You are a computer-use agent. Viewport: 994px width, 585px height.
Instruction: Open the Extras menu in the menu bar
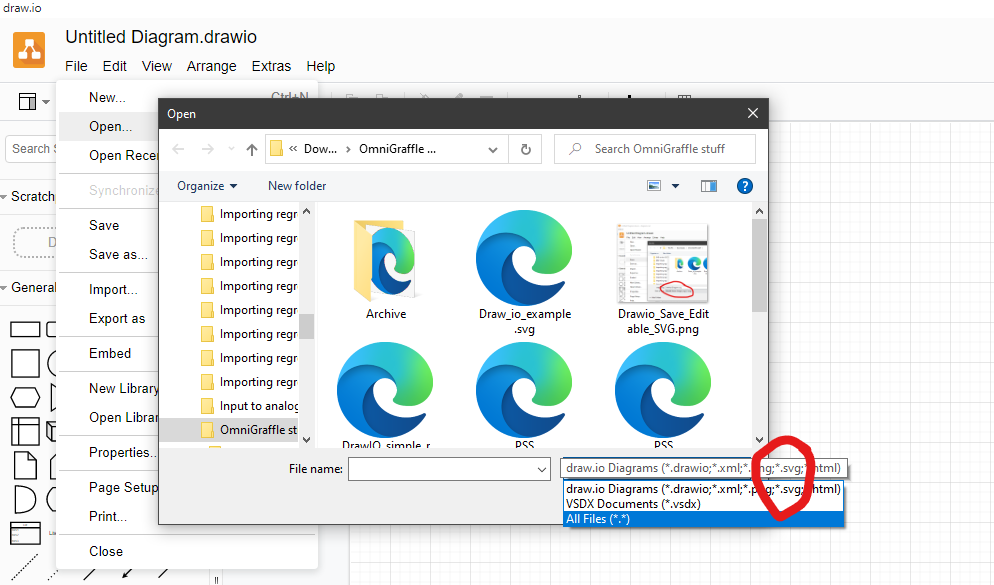click(x=271, y=66)
